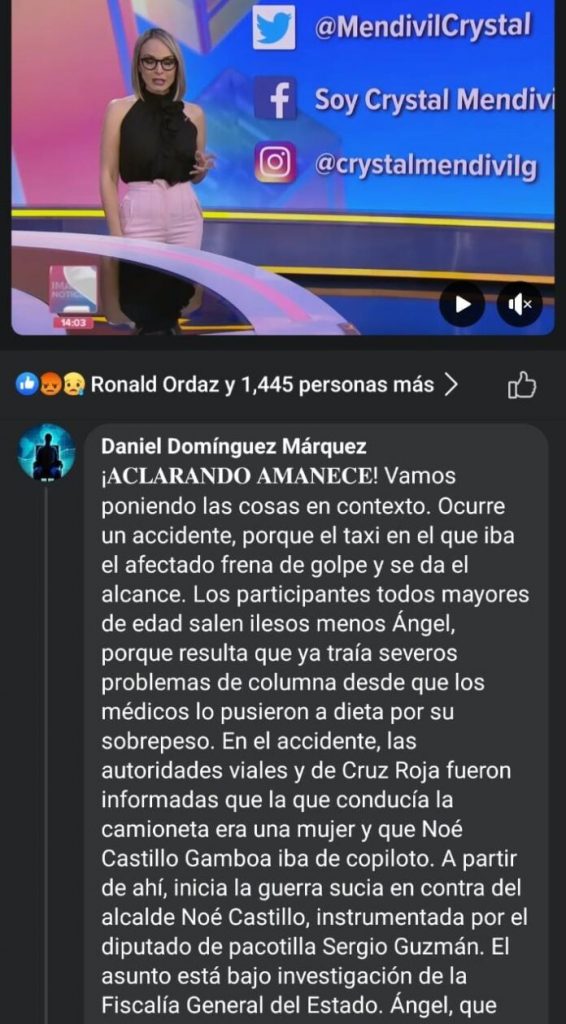Play the news video

pos(462,304)
